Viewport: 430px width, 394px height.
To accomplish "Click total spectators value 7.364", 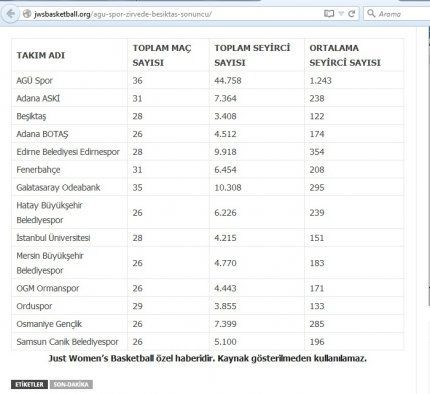I will click(225, 98).
